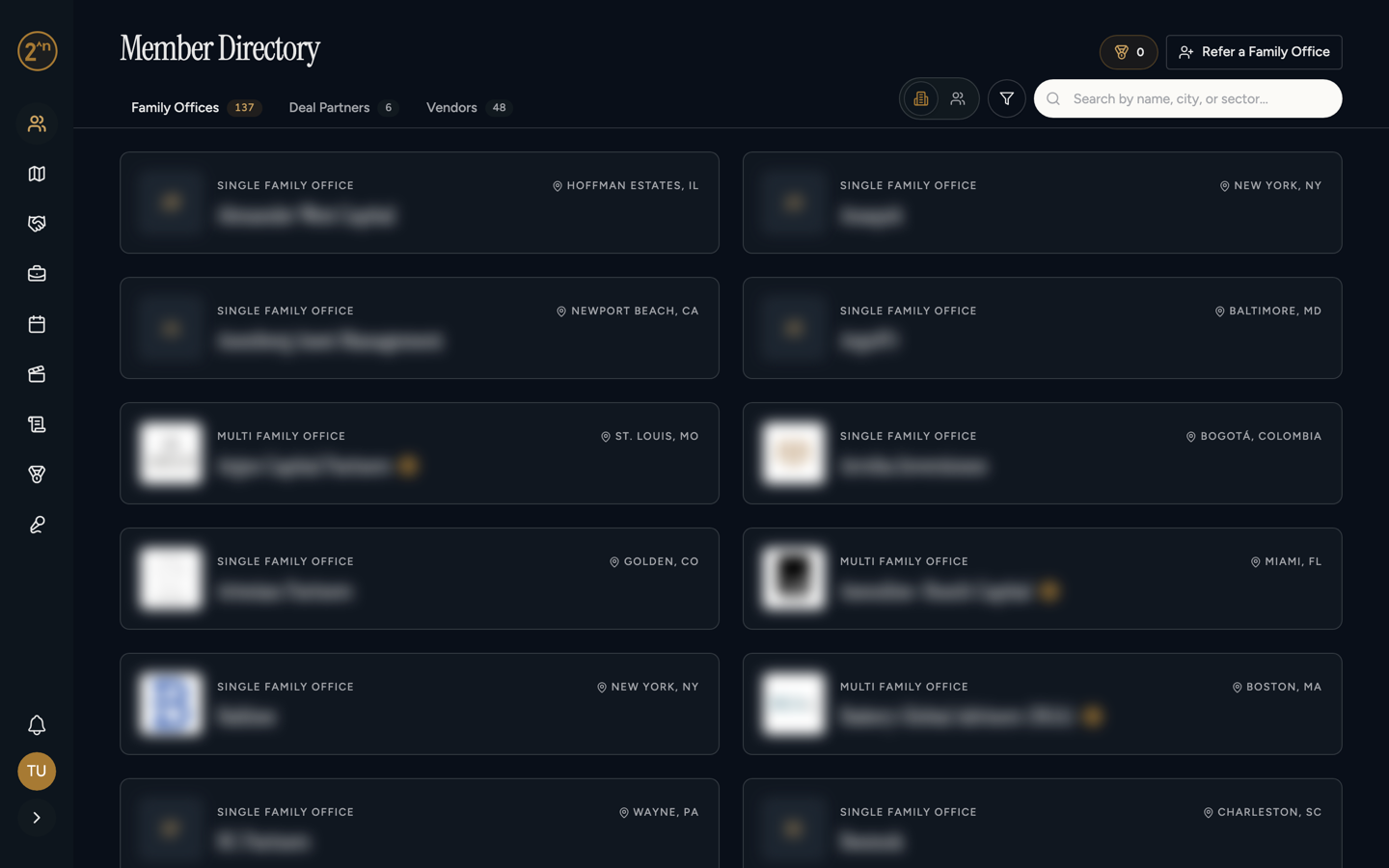Open the map icon in sidebar
The width and height of the screenshot is (1389, 868).
[x=37, y=174]
